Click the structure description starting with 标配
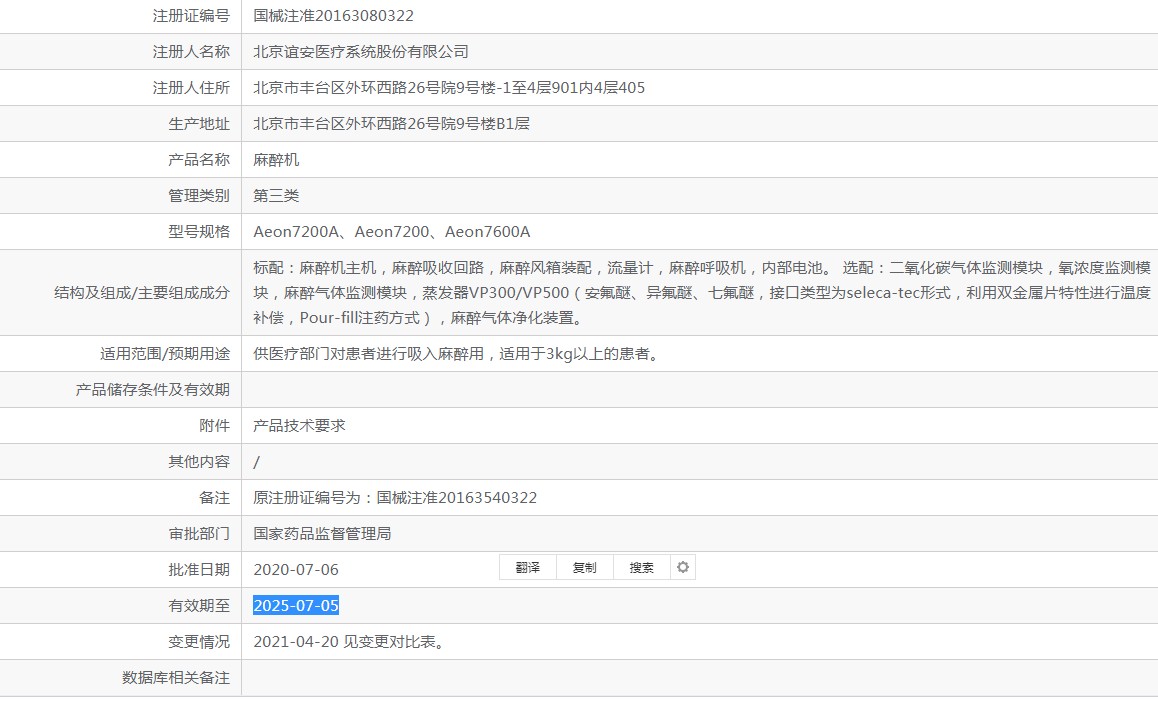 pyautogui.click(x=702, y=292)
